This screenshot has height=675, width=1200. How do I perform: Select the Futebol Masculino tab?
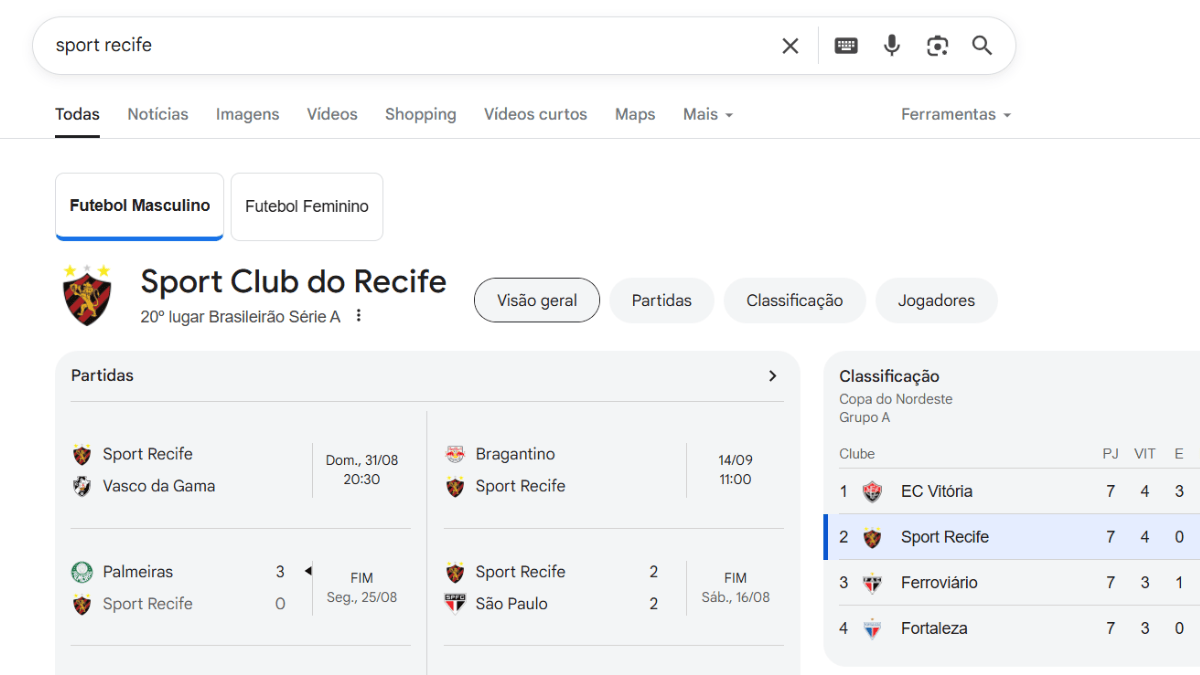point(140,206)
